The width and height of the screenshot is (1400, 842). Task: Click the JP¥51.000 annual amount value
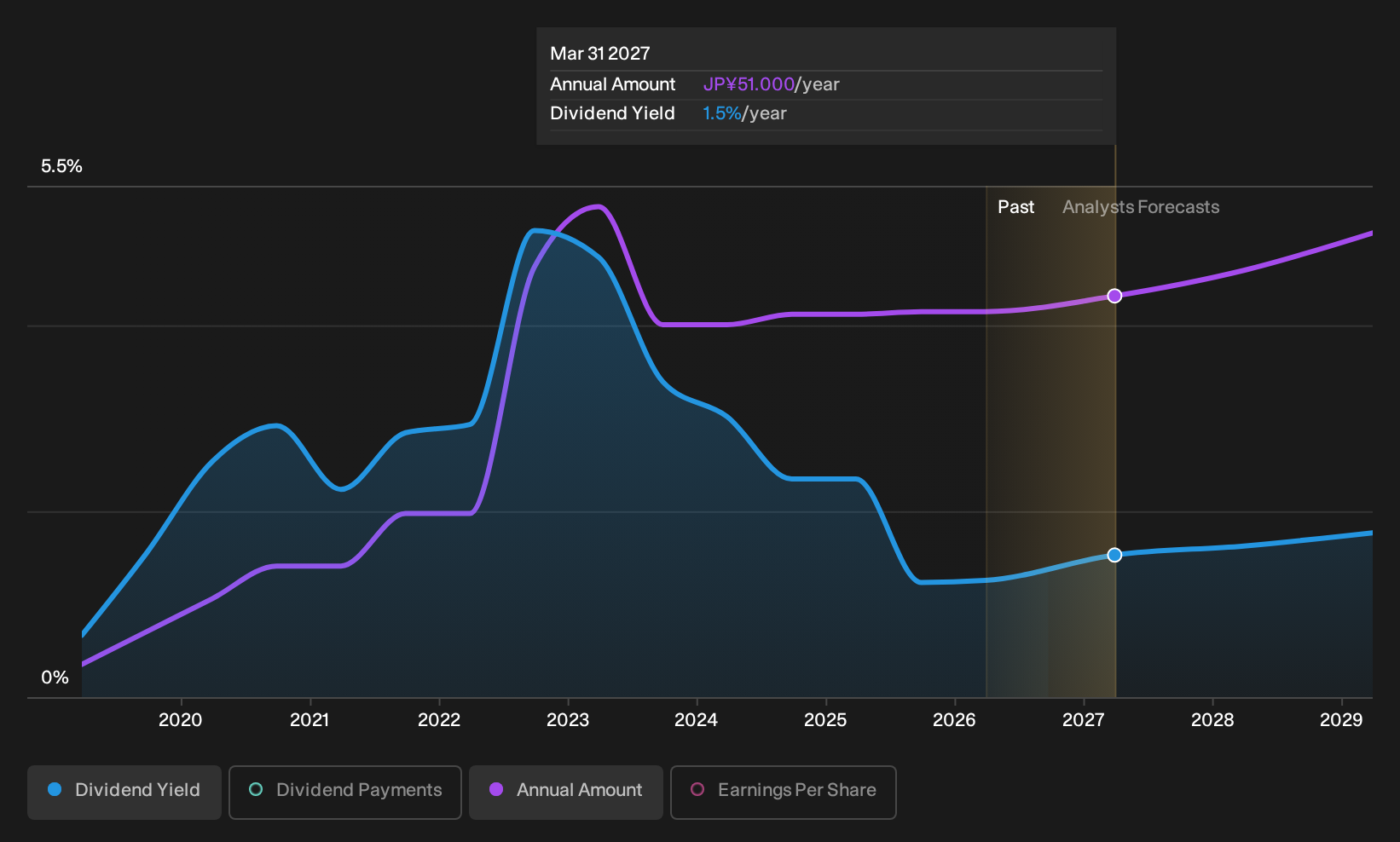(x=749, y=84)
